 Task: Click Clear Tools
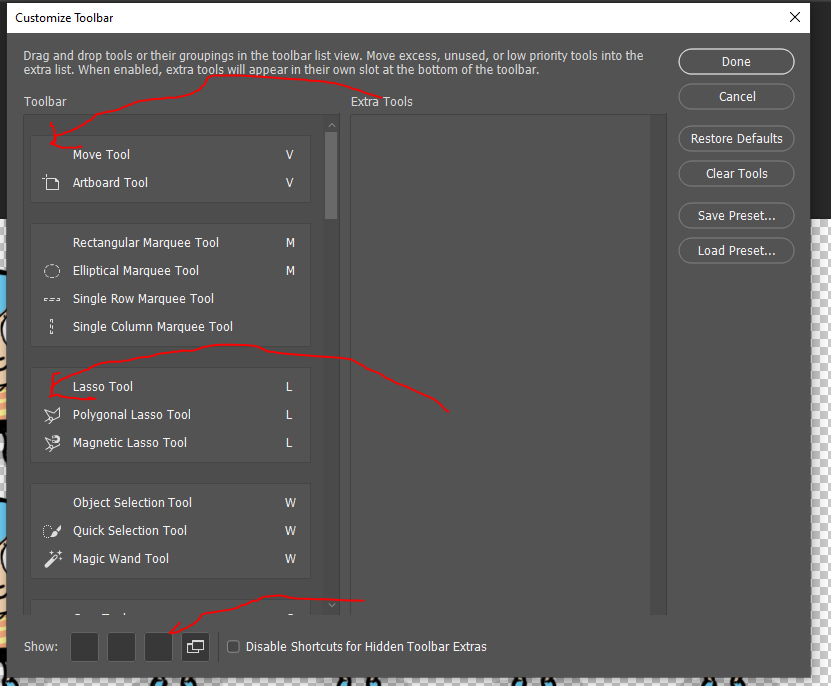click(x=736, y=173)
